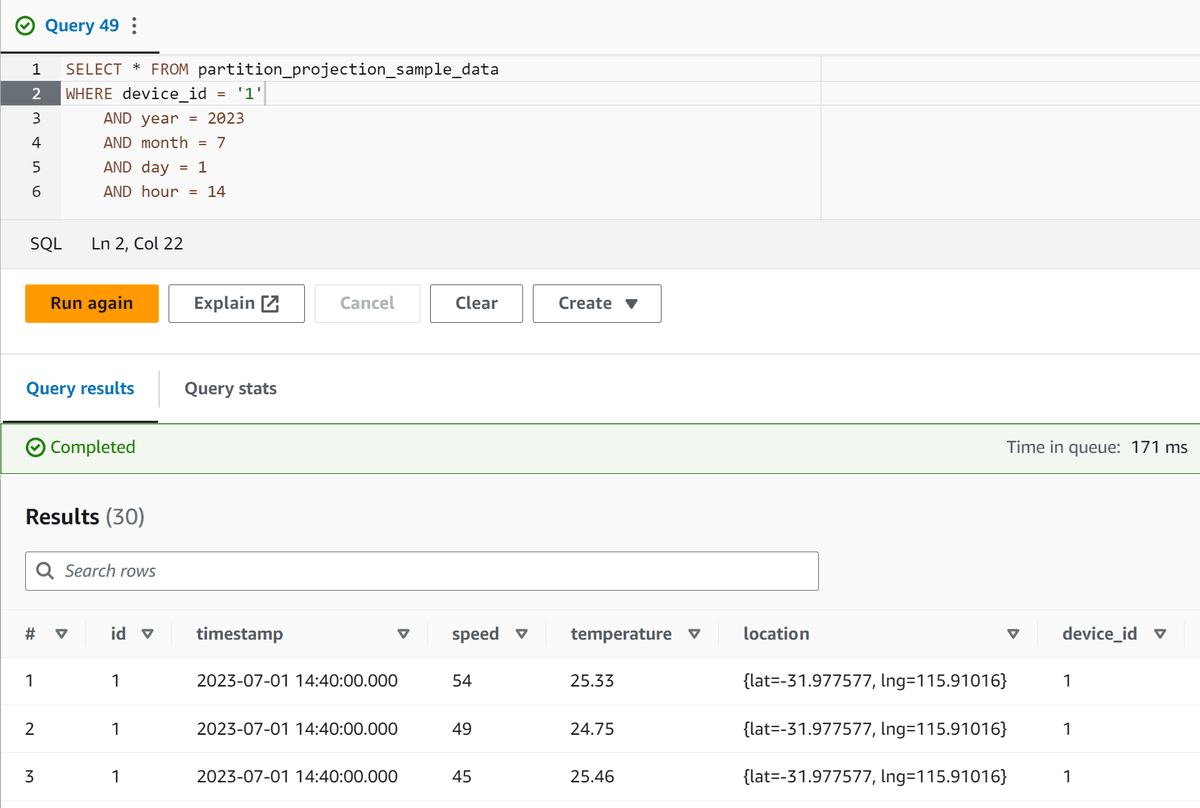Open the device_id column filter dropdown
The image size is (1200, 808).
1160,633
